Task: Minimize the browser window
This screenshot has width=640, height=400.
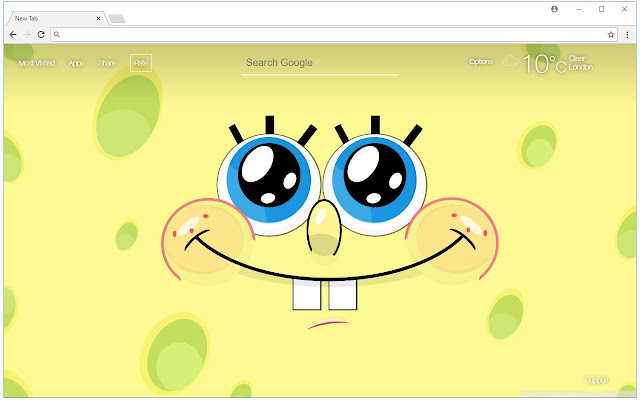Action: [x=579, y=9]
